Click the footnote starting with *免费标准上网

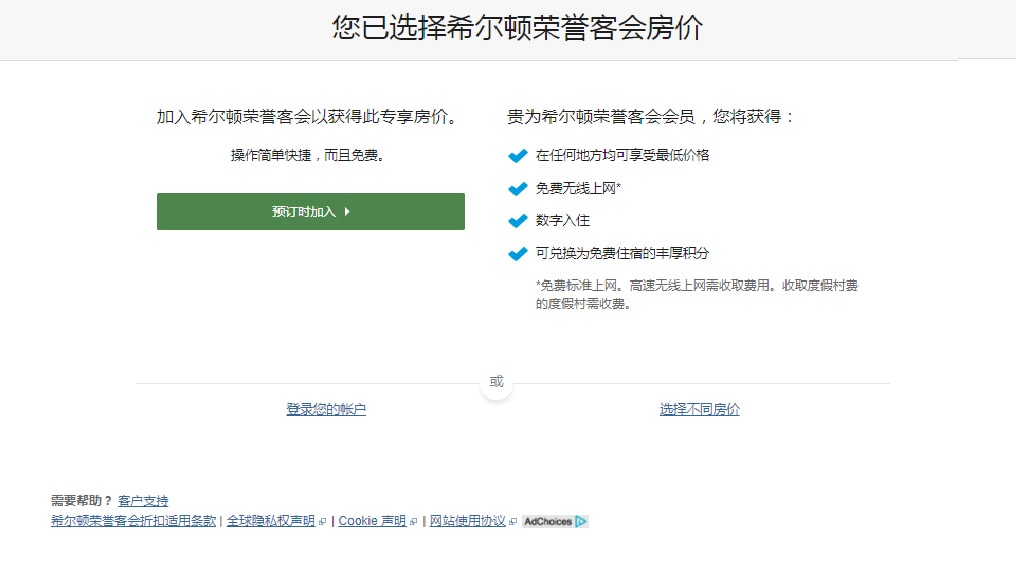[x=697, y=294]
